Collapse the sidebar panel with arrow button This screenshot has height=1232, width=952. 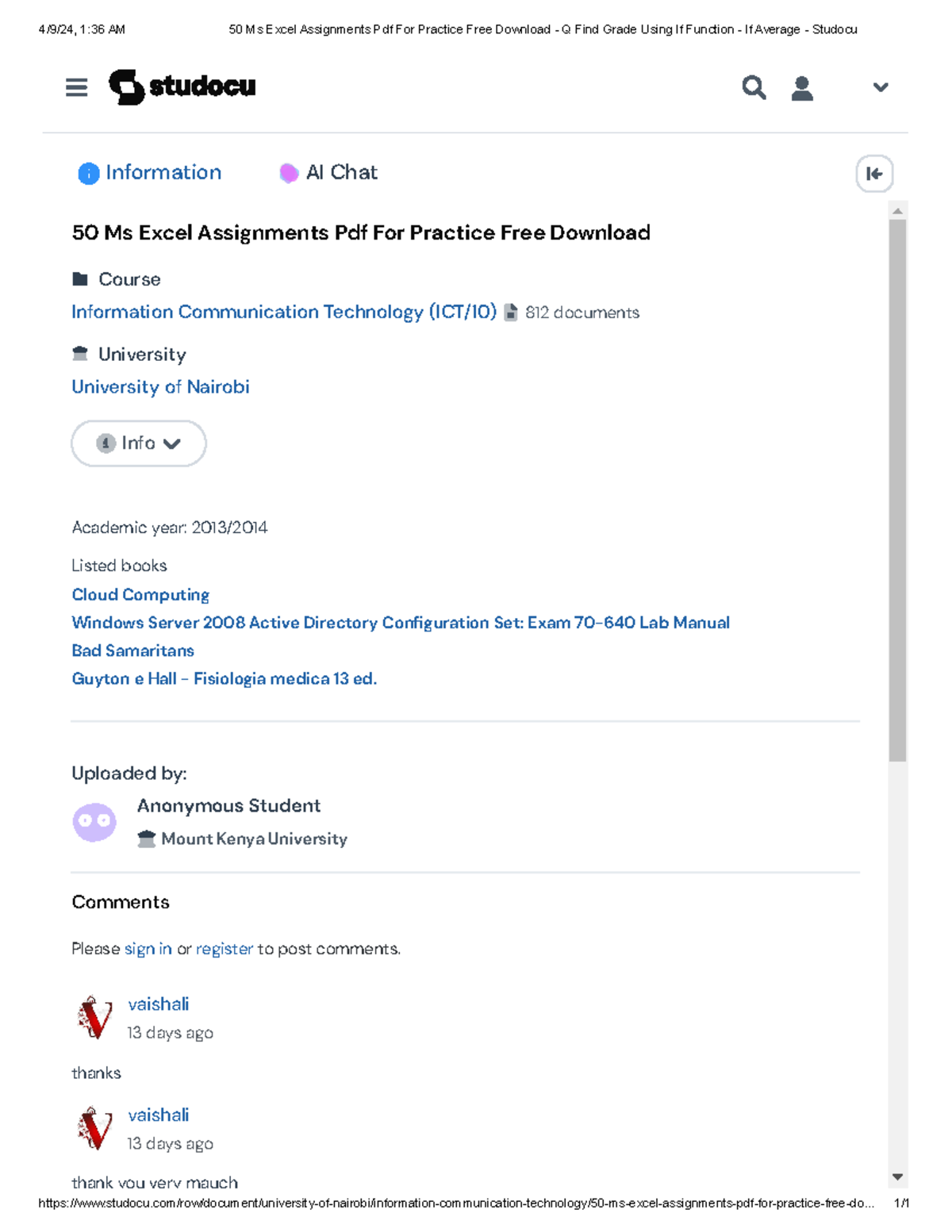(x=874, y=174)
